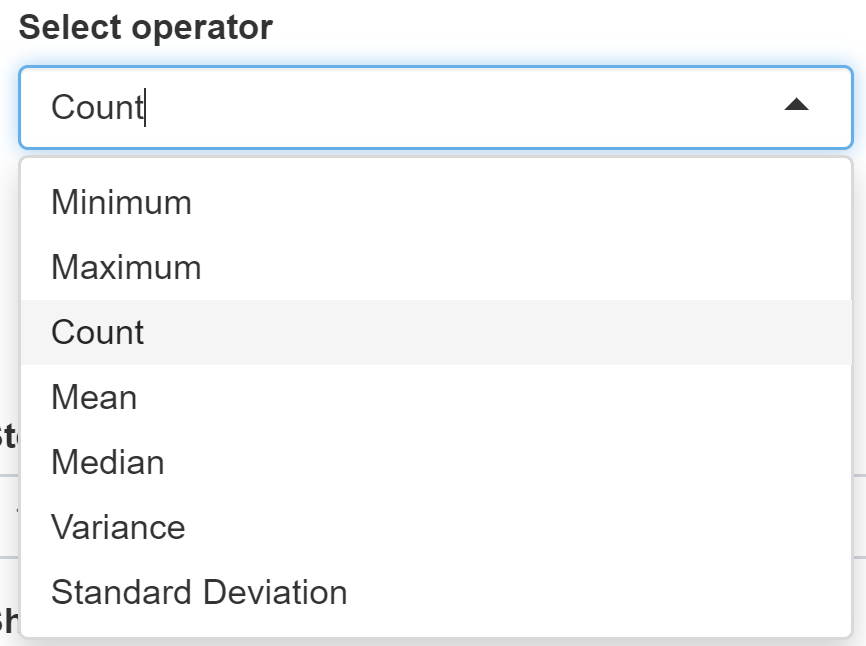Apply the Variance operator entry
This screenshot has height=646, width=866.
[118, 528]
